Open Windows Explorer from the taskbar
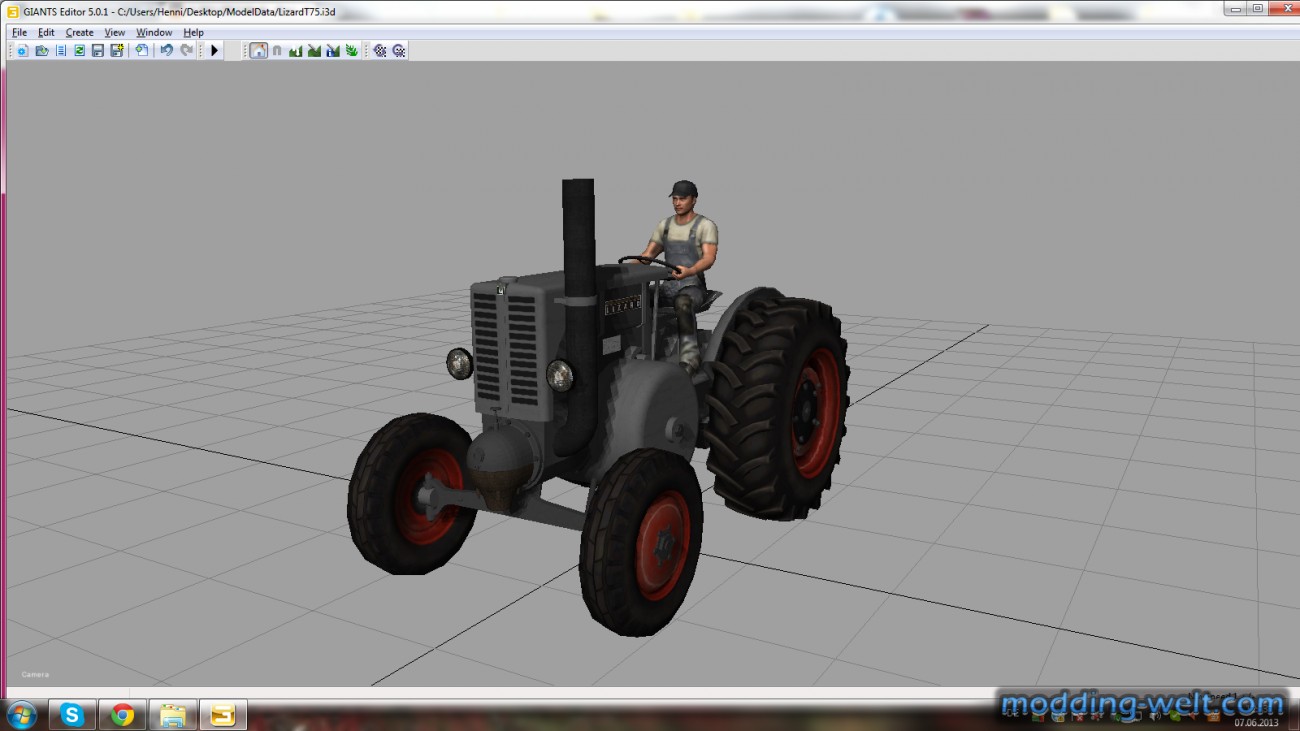 pos(173,715)
